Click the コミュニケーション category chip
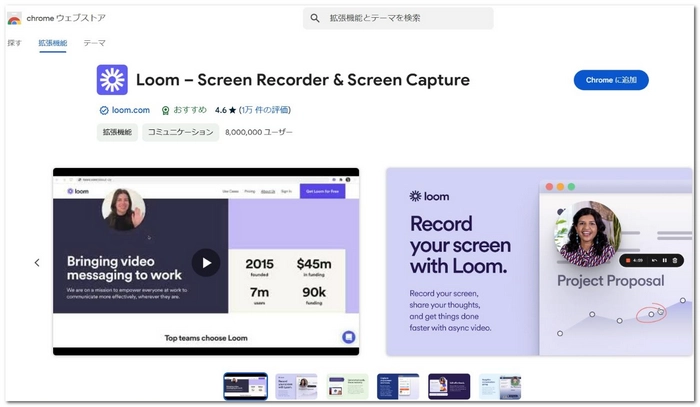Screen dimensions: 700x407 (180, 132)
